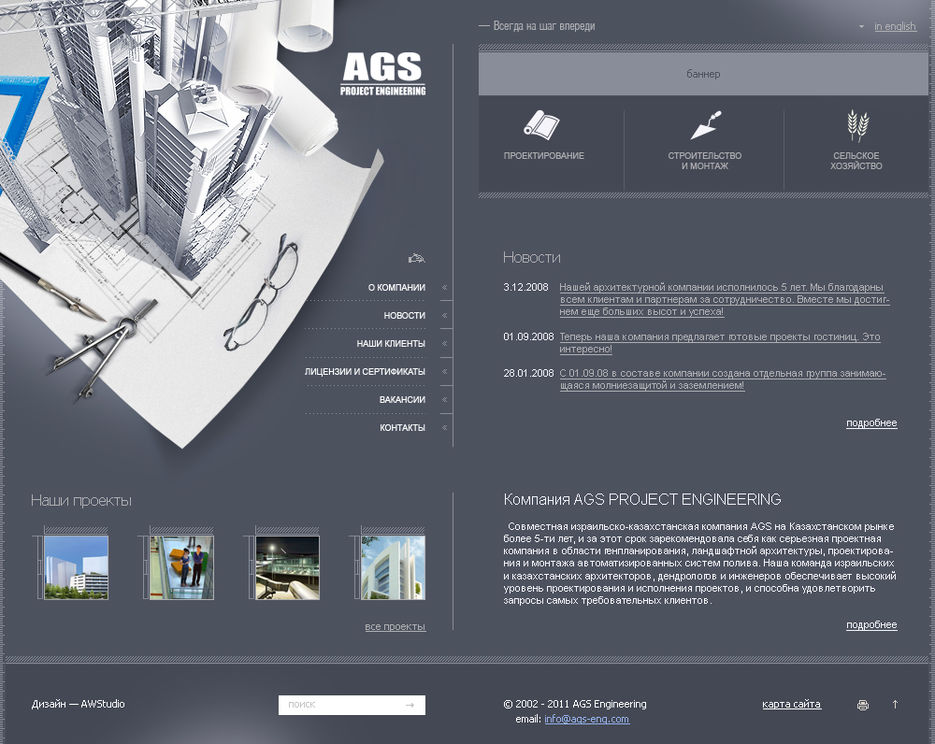Click the news date '3.12.2008'
935x744 pixels.
pos(526,287)
